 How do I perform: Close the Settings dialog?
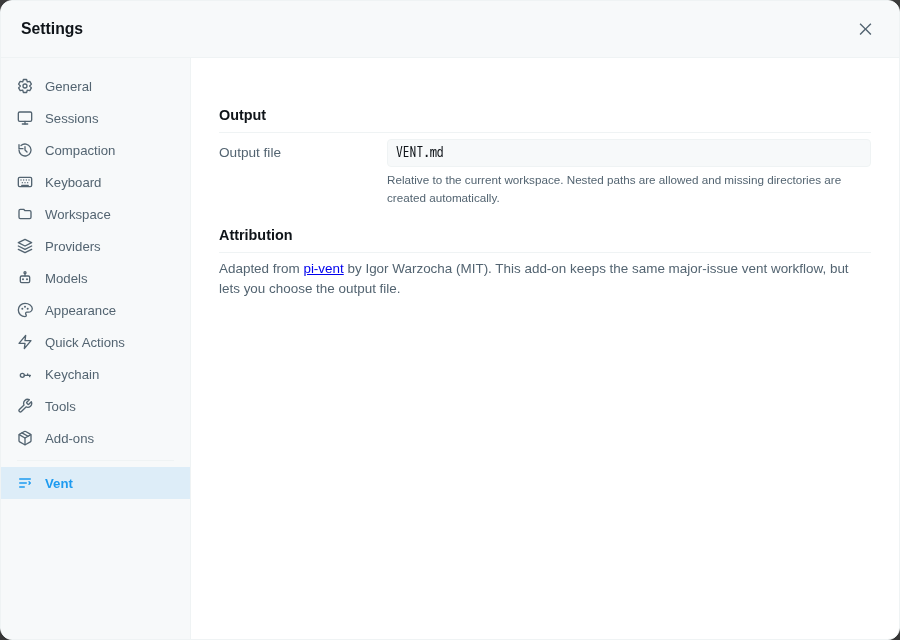[x=865, y=29]
